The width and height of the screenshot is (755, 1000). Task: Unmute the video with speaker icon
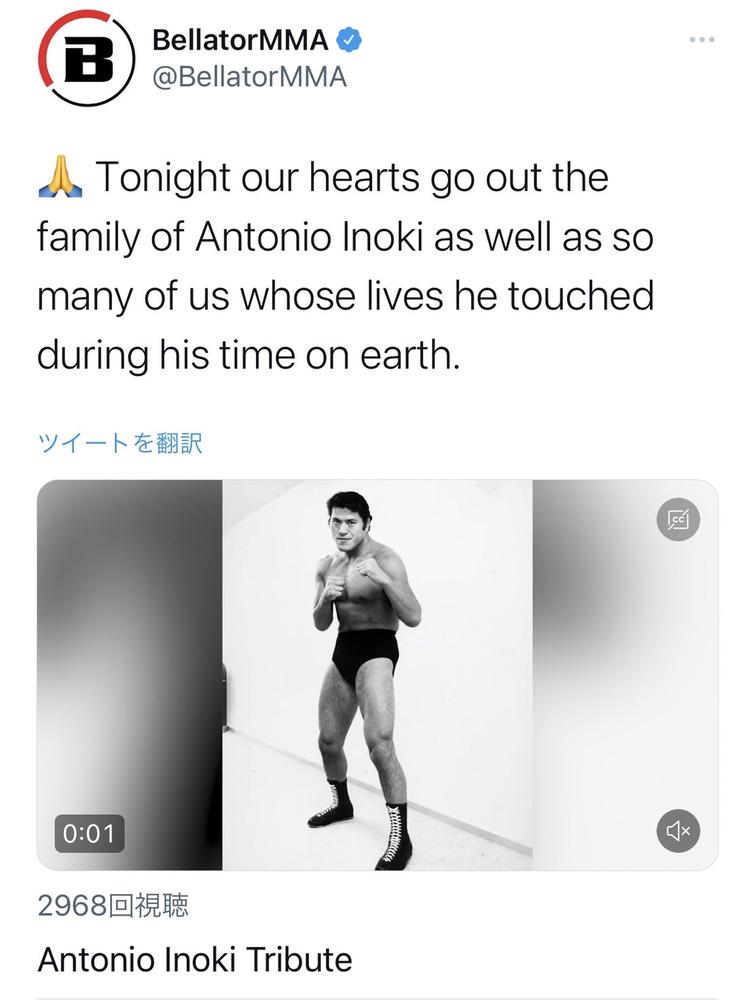[x=678, y=830]
